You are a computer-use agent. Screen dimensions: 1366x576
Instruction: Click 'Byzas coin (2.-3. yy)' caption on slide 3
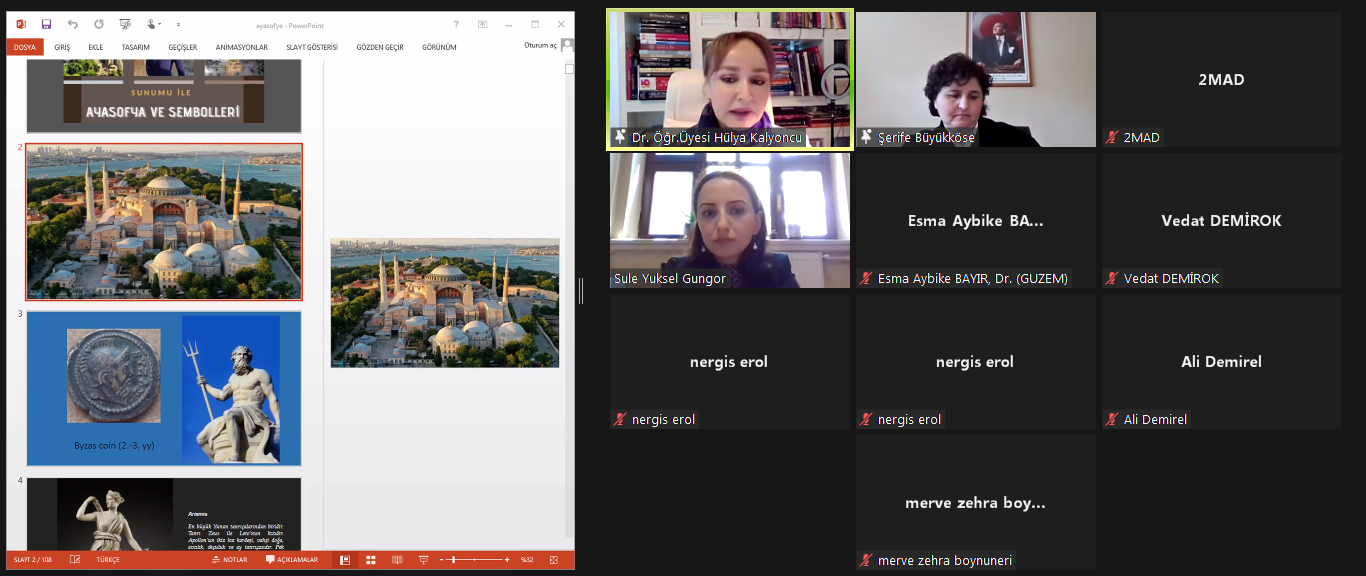pyautogui.click(x=113, y=445)
